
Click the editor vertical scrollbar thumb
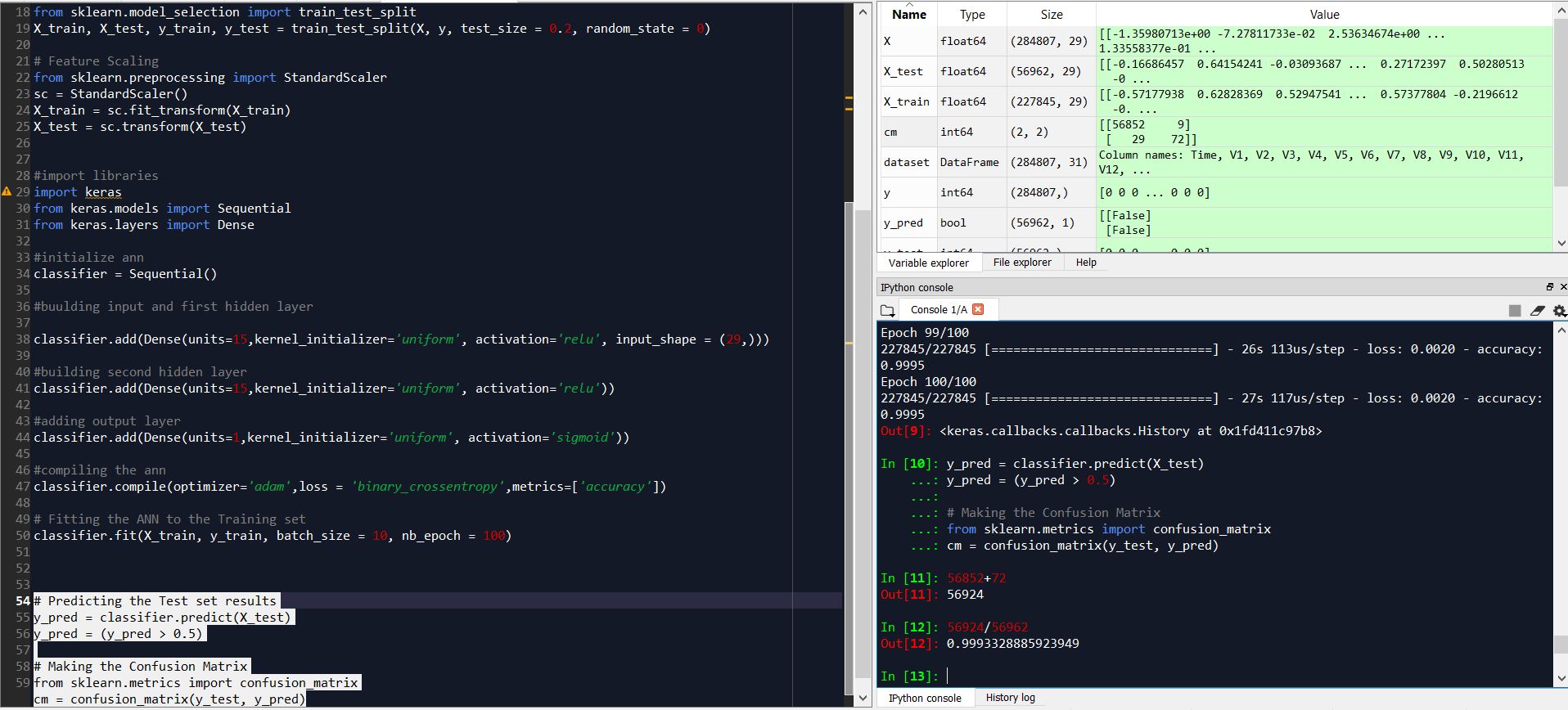863,446
